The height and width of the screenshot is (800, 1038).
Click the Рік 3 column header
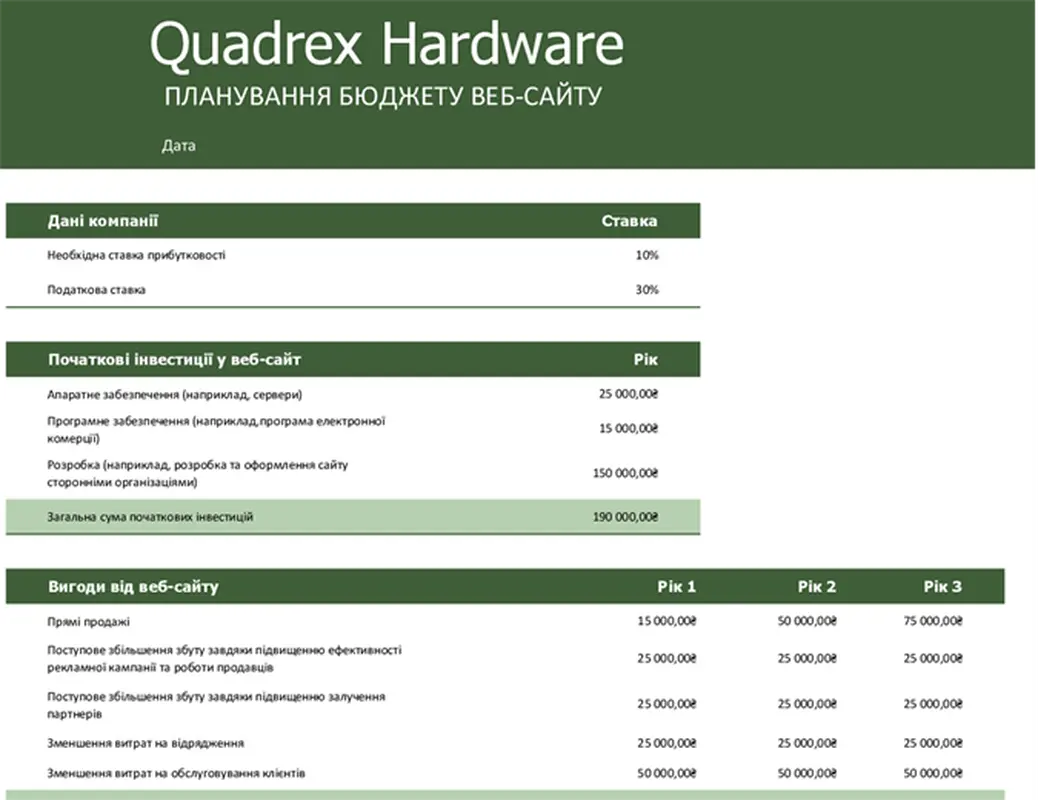(942, 586)
